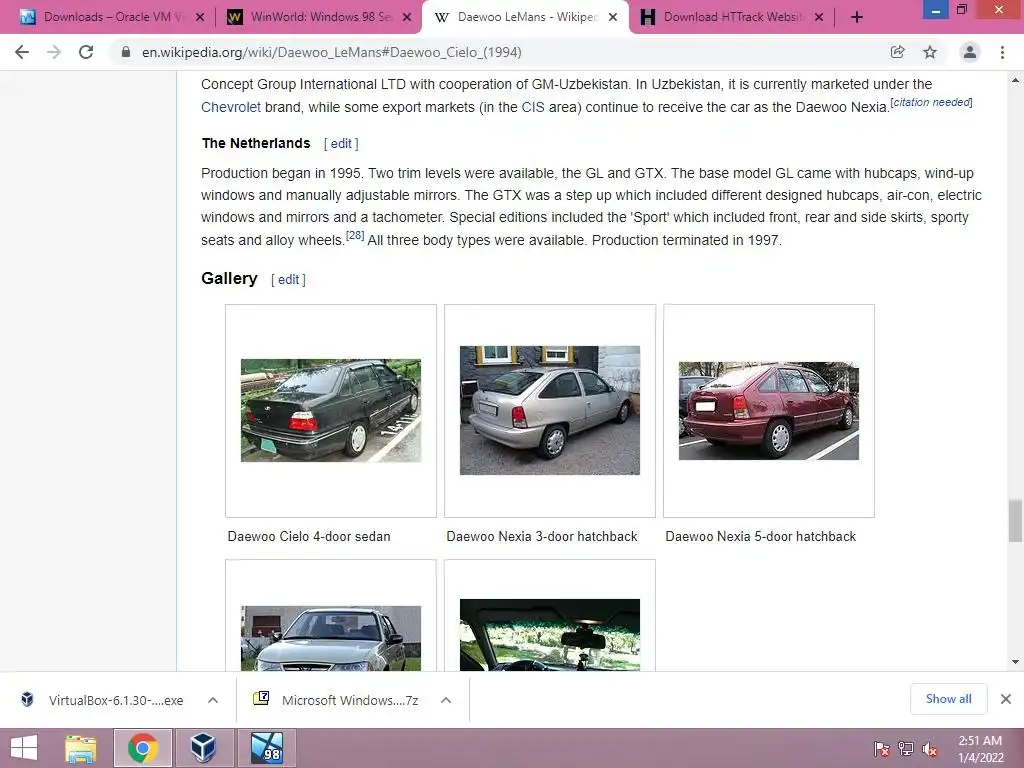1024x768 pixels.
Task: Switch to Download HTTrack Website tab
Action: (731, 17)
